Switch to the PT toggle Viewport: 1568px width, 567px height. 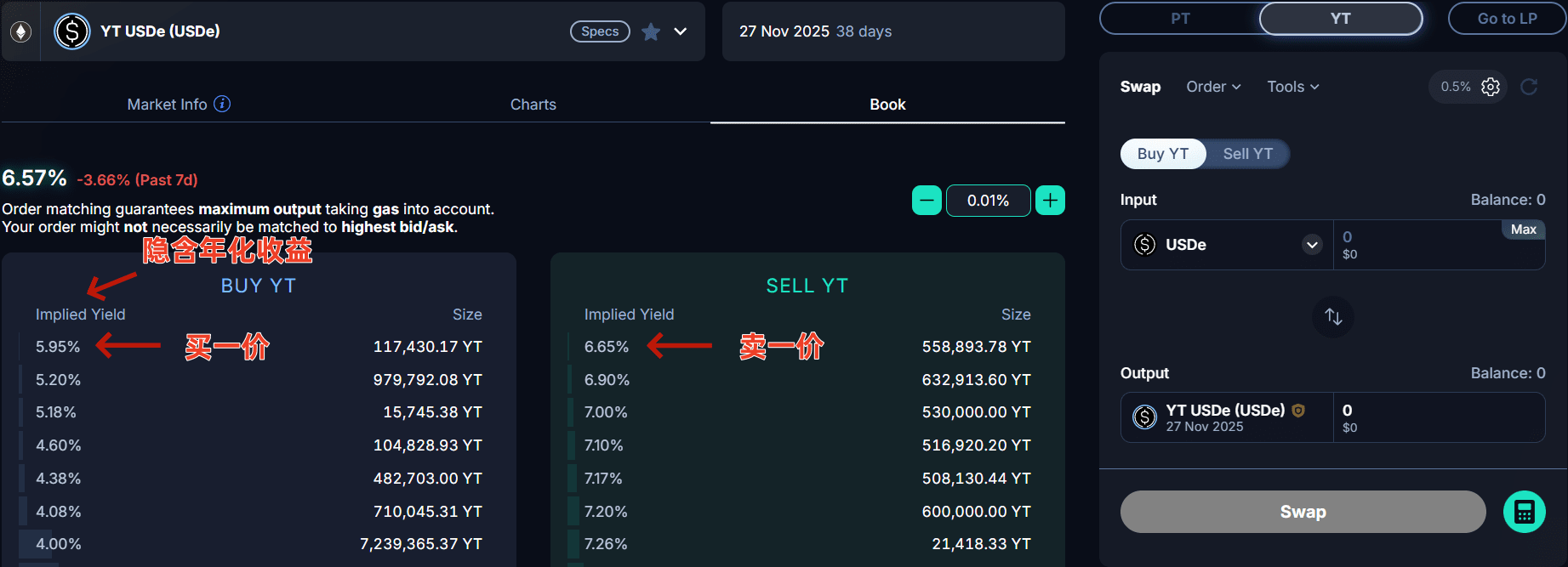coord(1180,19)
